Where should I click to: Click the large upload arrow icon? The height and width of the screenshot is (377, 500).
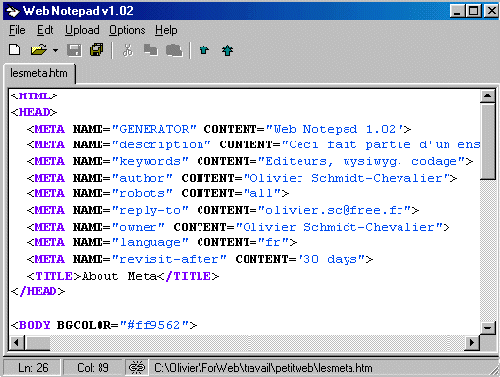(x=228, y=51)
